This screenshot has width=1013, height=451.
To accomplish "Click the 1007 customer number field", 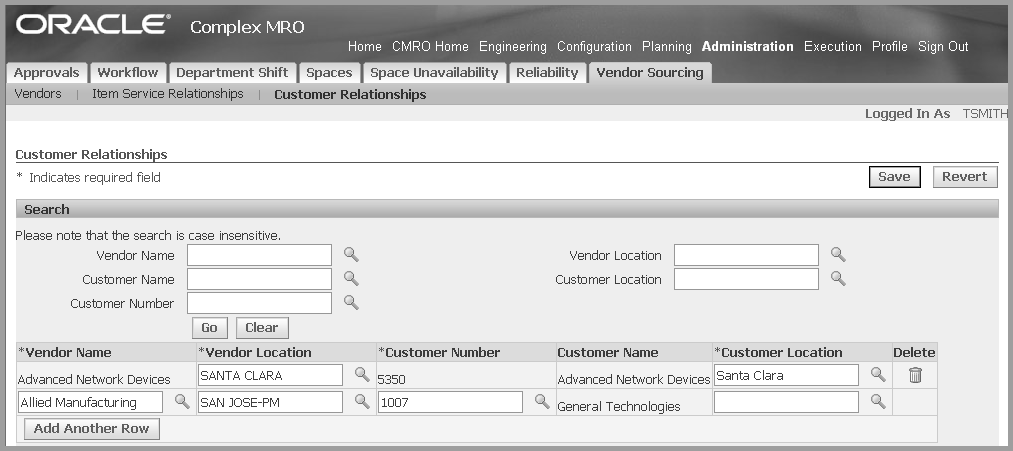I will pyautogui.click(x=450, y=402).
